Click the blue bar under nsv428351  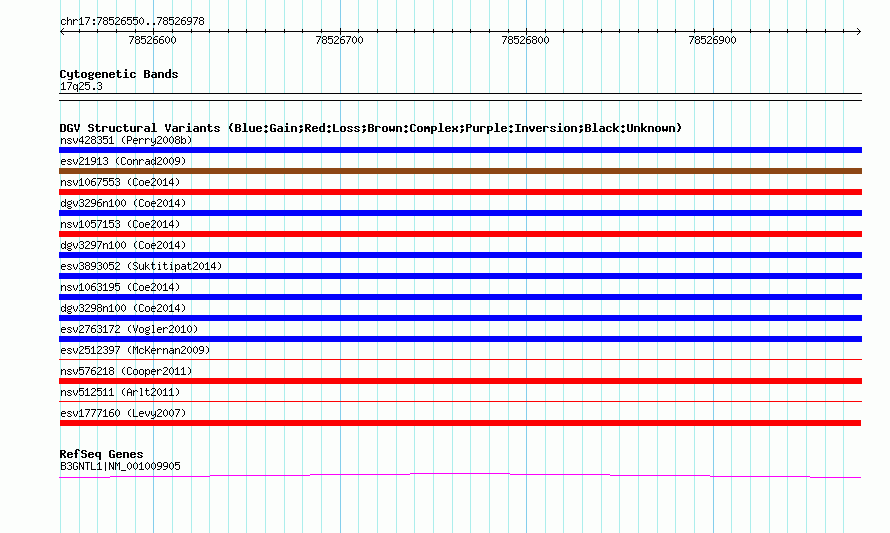[460, 150]
